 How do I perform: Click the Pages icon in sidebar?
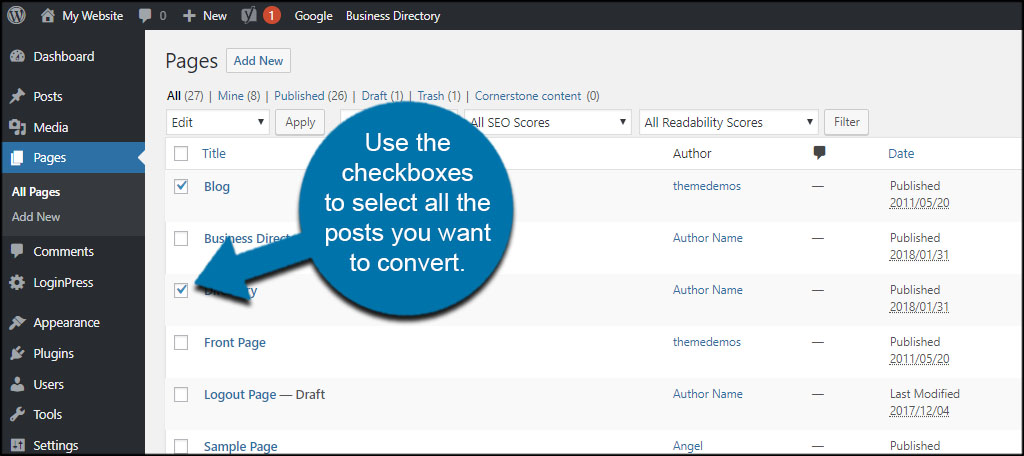18,157
